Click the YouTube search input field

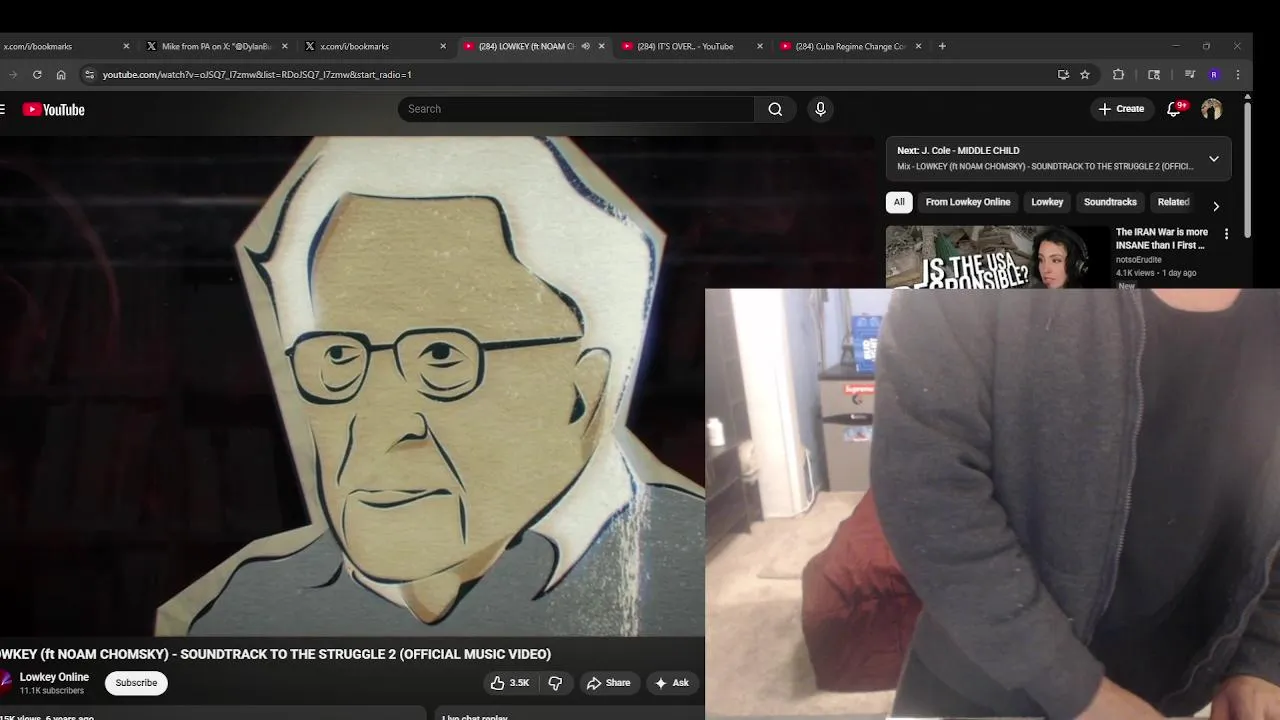tap(576, 109)
